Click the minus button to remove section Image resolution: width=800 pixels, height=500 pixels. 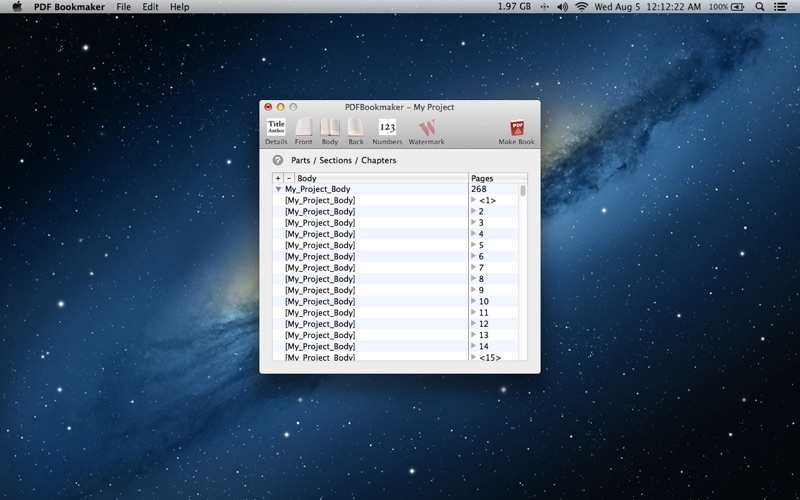[289, 178]
